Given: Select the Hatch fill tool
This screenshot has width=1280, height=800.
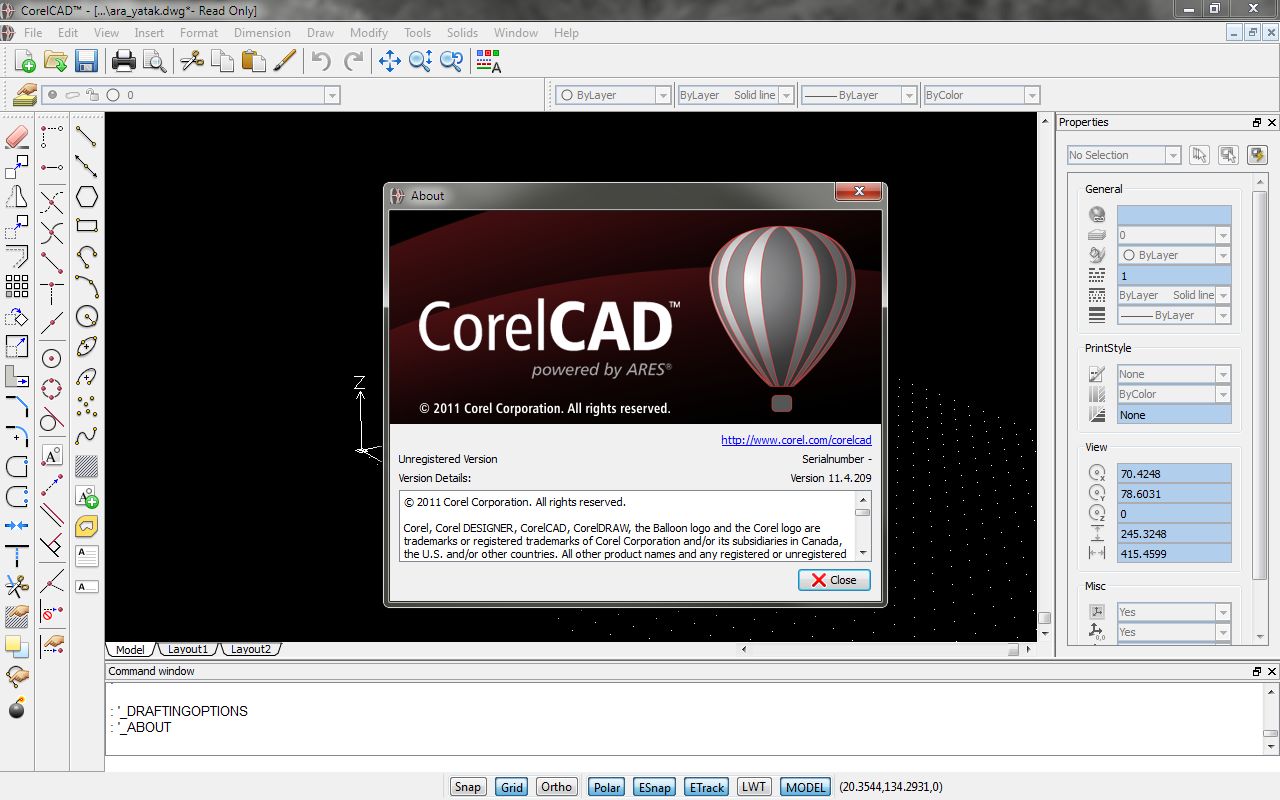Looking at the screenshot, I should (x=87, y=466).
